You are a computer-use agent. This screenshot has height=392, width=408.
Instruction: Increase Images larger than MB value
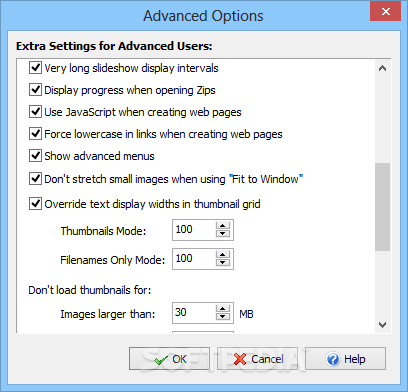pos(223,309)
